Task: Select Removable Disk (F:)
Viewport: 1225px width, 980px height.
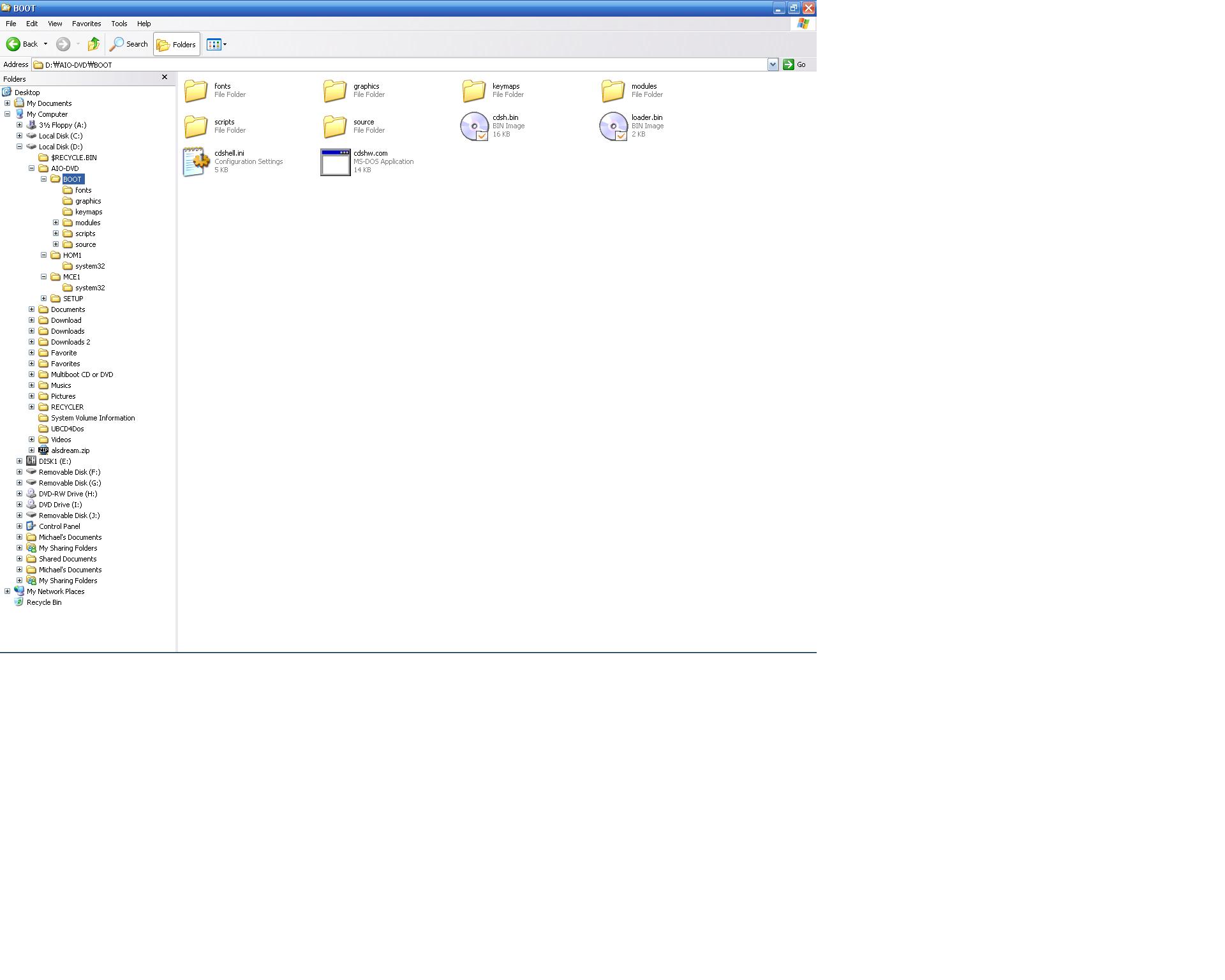Action: (70, 472)
